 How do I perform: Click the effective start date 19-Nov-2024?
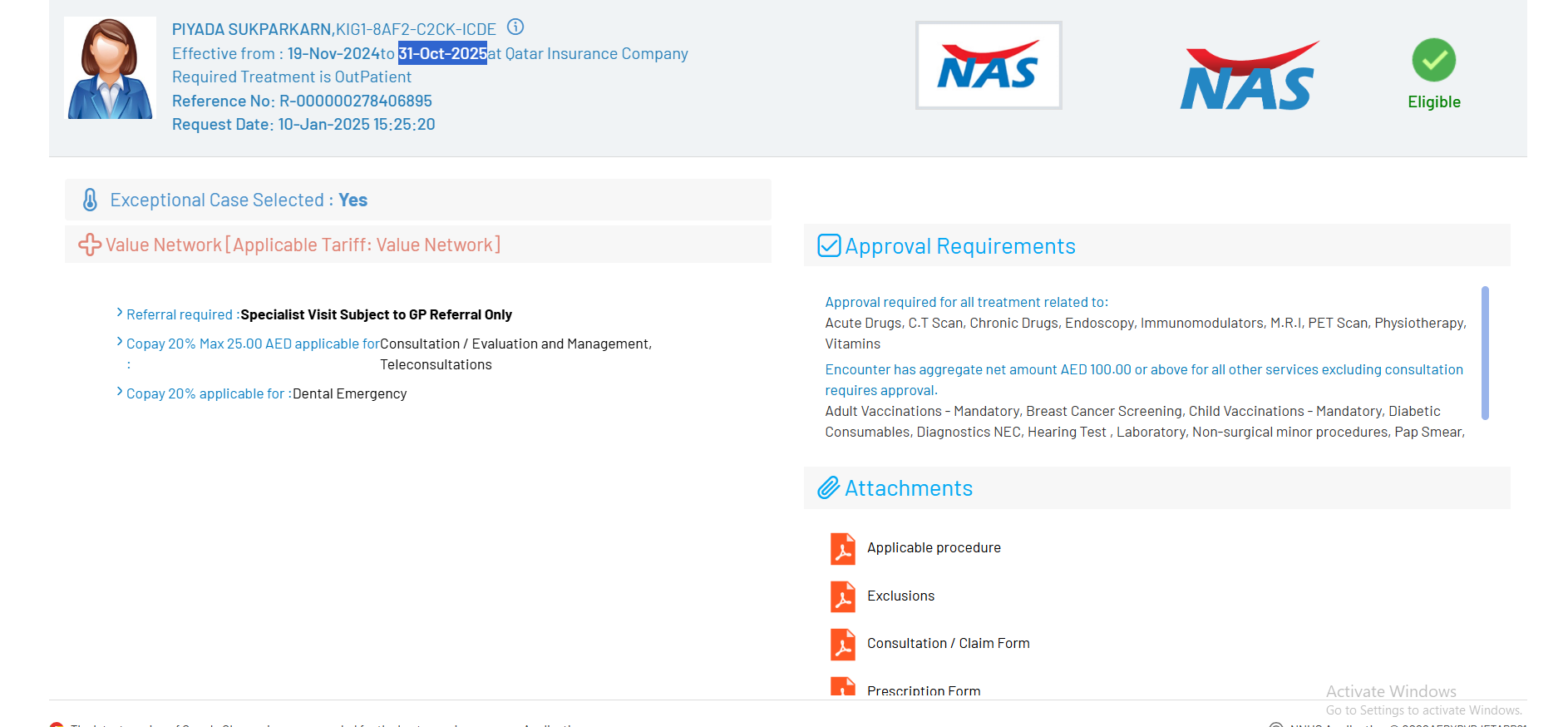click(x=333, y=53)
